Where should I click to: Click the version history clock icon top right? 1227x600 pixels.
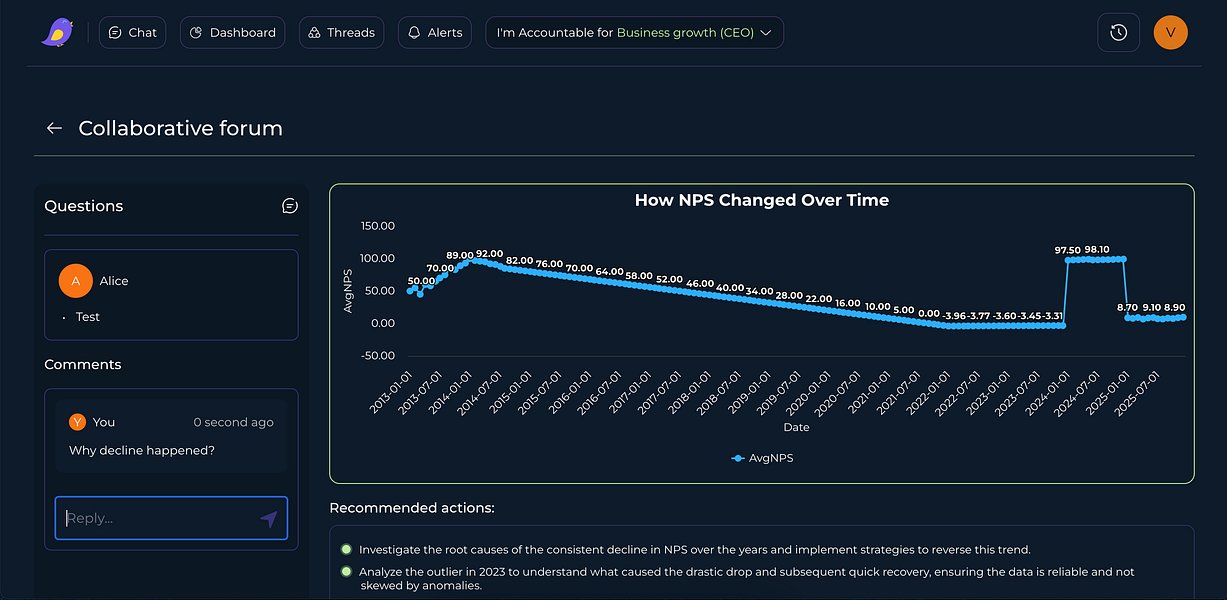[1118, 32]
